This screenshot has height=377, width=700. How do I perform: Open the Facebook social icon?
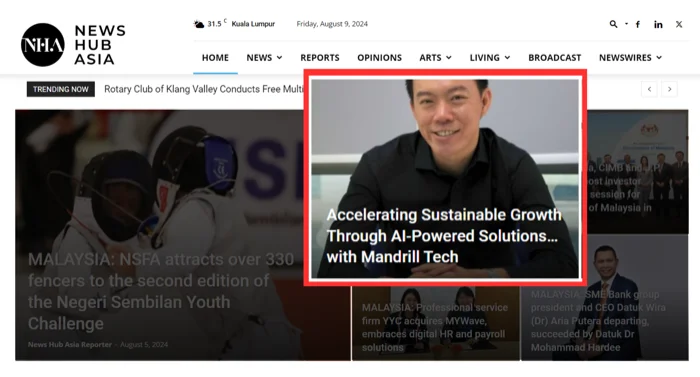pos(638,25)
